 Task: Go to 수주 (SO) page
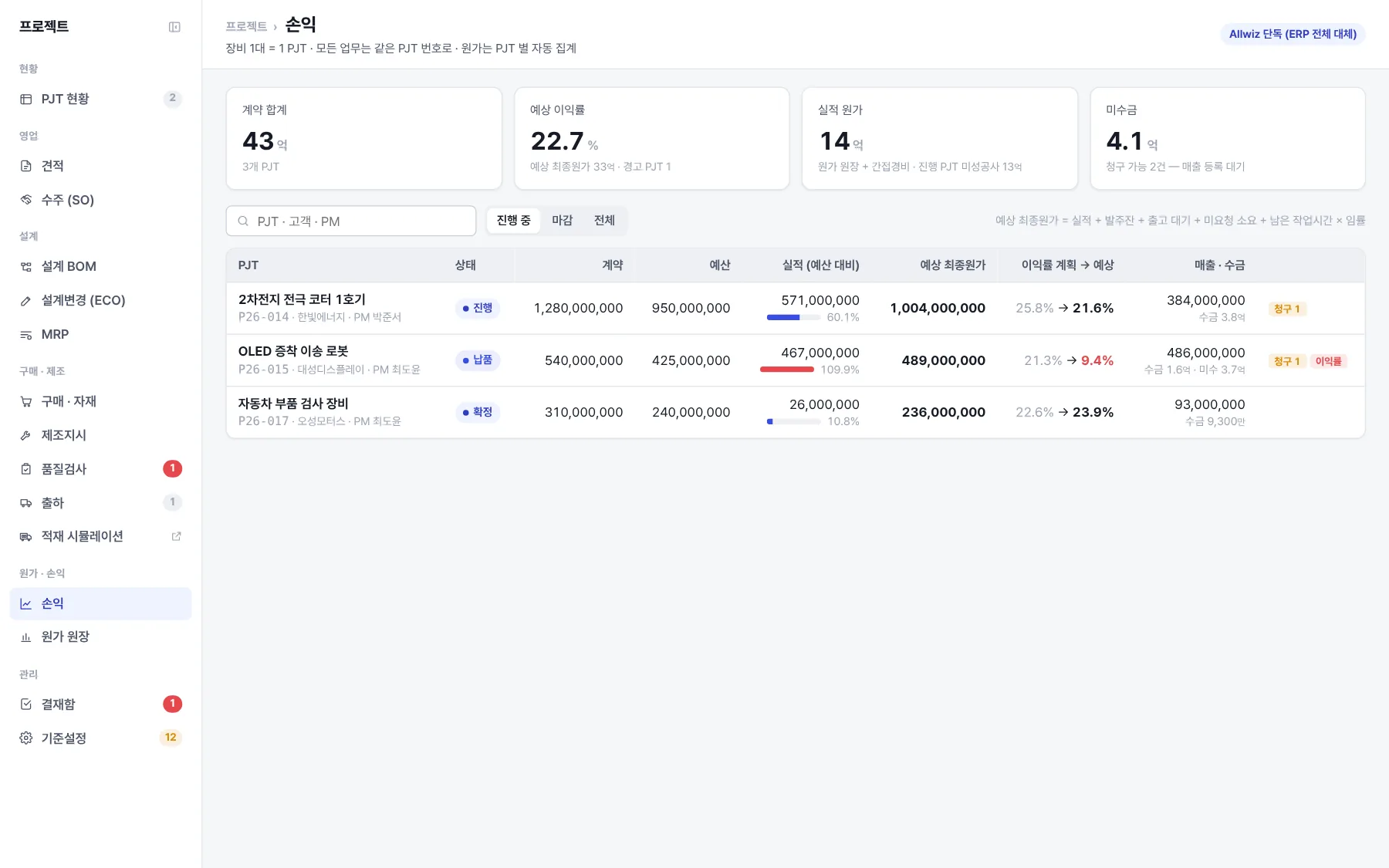click(x=100, y=200)
